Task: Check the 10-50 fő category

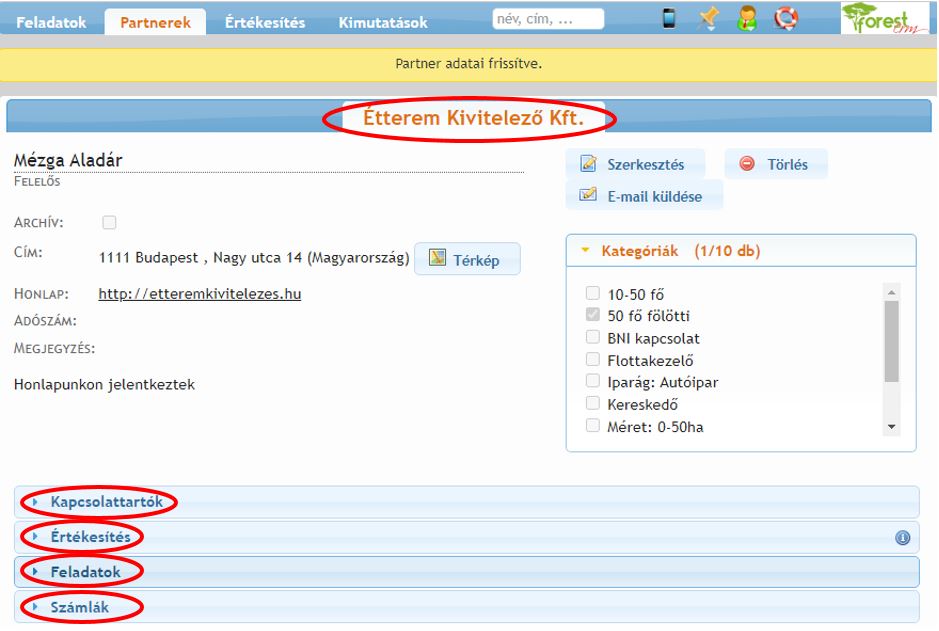Action: coord(593,294)
